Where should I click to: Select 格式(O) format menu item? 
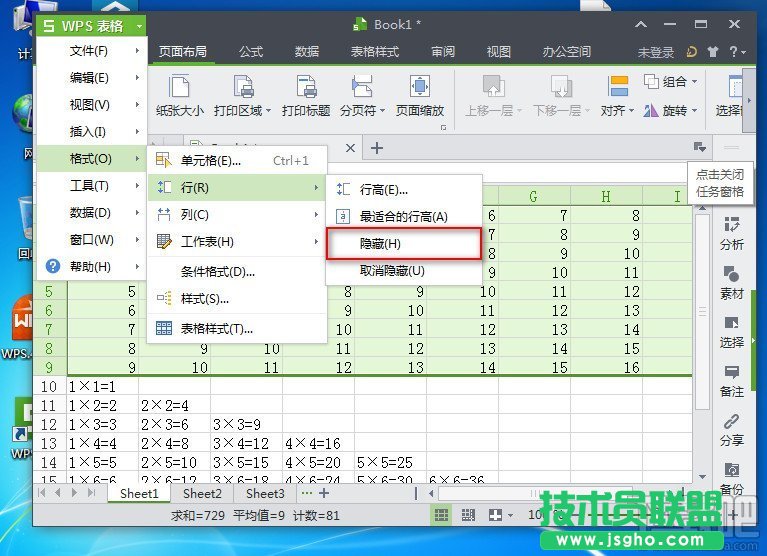pyautogui.click(x=92, y=158)
